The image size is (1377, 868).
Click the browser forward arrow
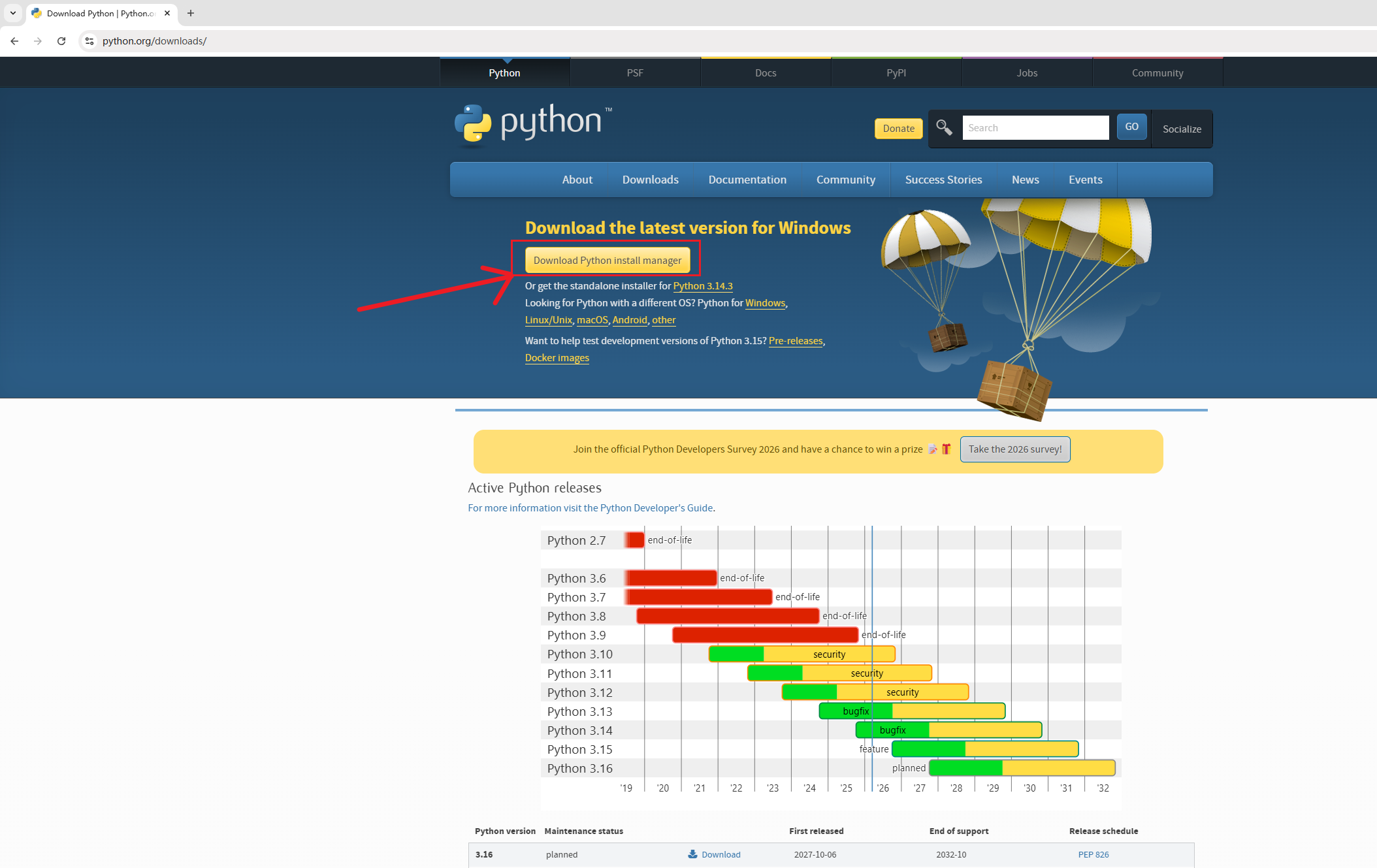(x=38, y=41)
